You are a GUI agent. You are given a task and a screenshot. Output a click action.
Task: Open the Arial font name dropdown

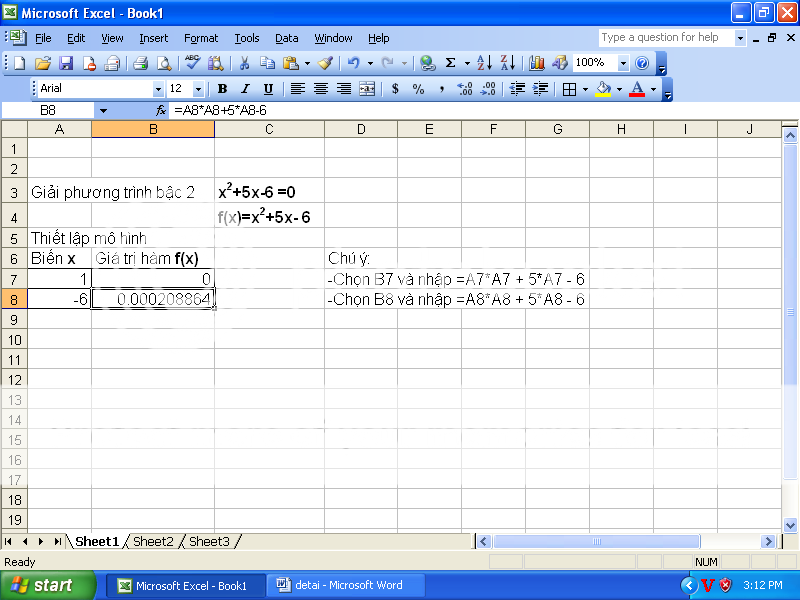pyautogui.click(x=158, y=89)
